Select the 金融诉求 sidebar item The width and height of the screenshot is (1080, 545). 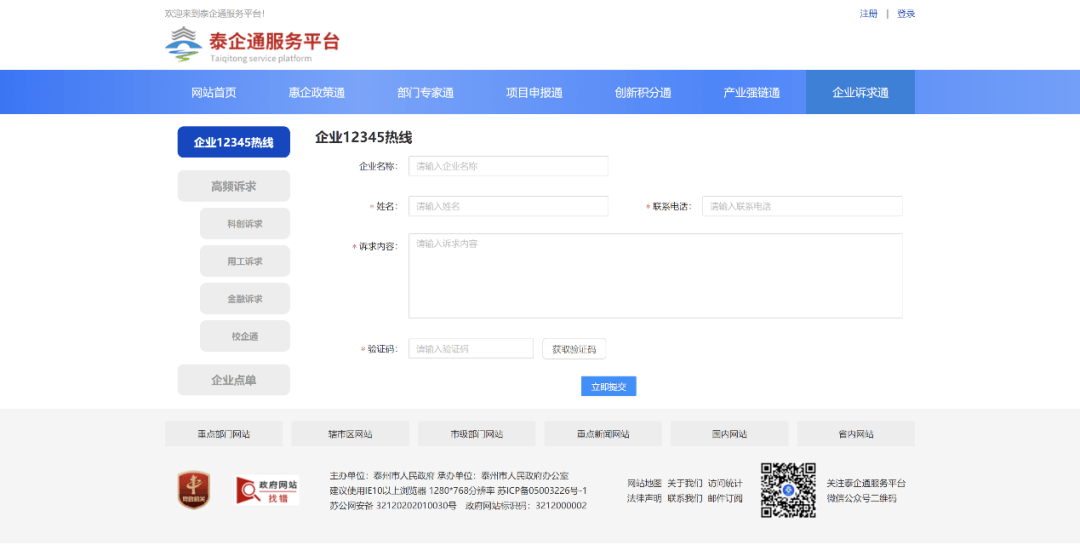pyautogui.click(x=245, y=298)
